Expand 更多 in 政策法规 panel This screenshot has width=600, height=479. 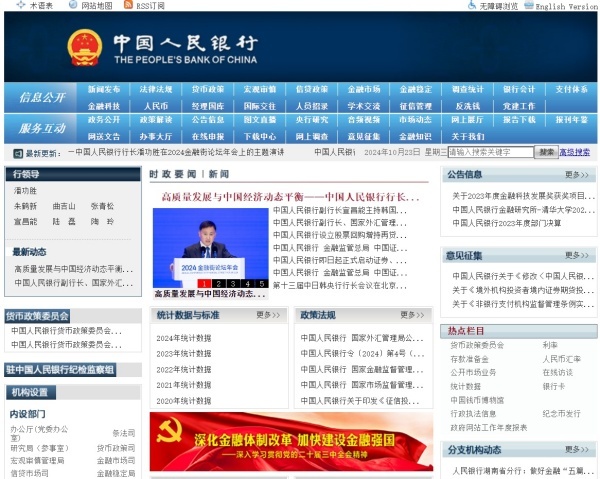[x=412, y=315]
